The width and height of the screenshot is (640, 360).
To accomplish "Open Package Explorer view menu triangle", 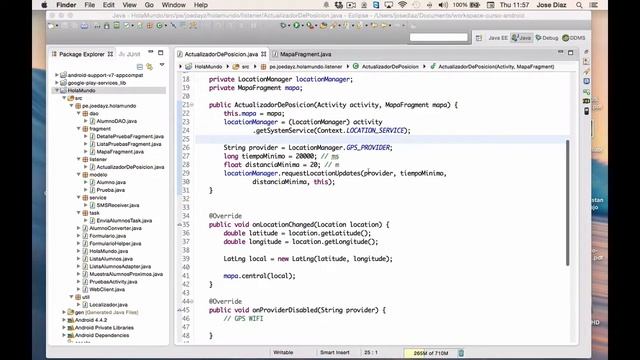I will coord(162,65).
